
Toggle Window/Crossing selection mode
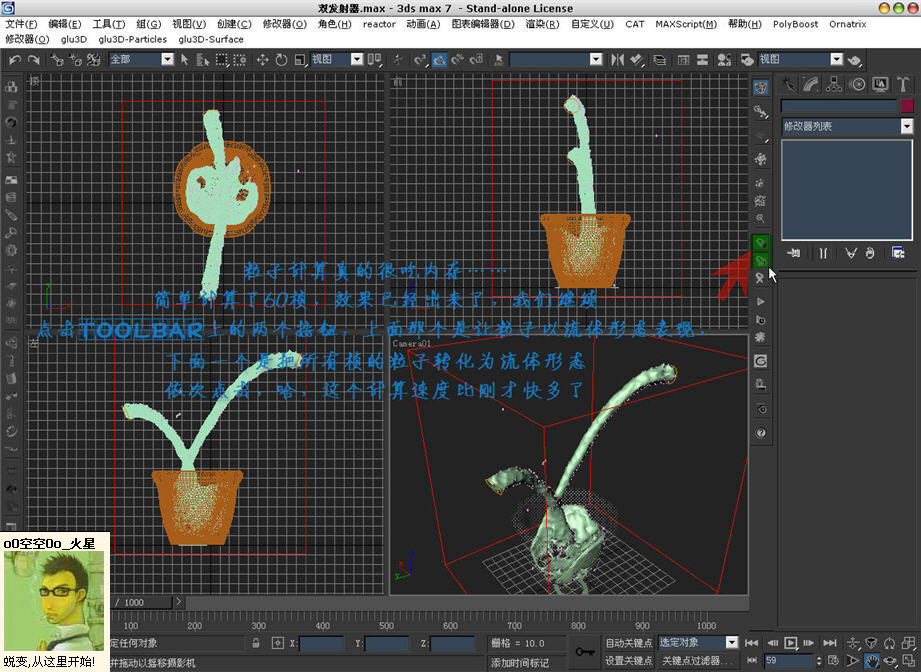click(240, 59)
